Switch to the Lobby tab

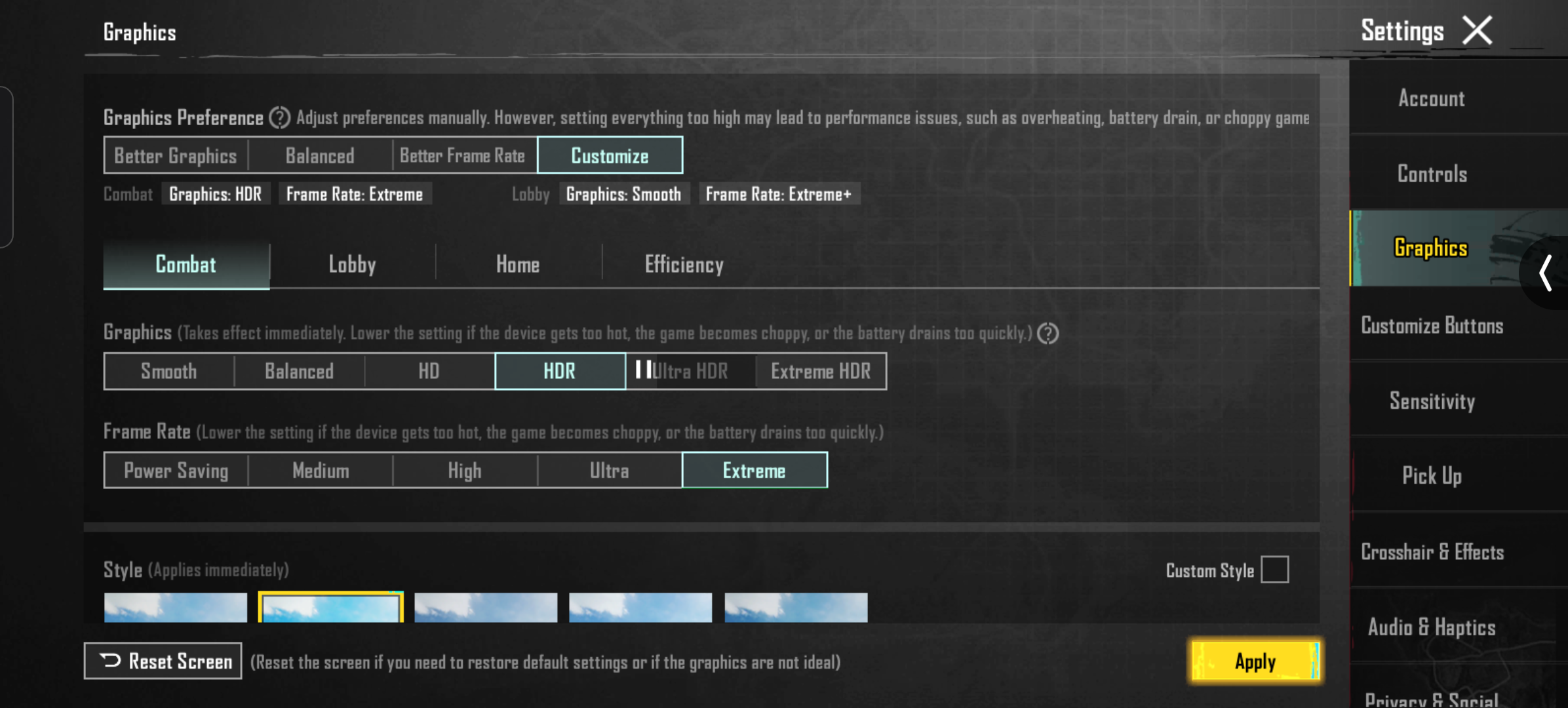click(352, 265)
